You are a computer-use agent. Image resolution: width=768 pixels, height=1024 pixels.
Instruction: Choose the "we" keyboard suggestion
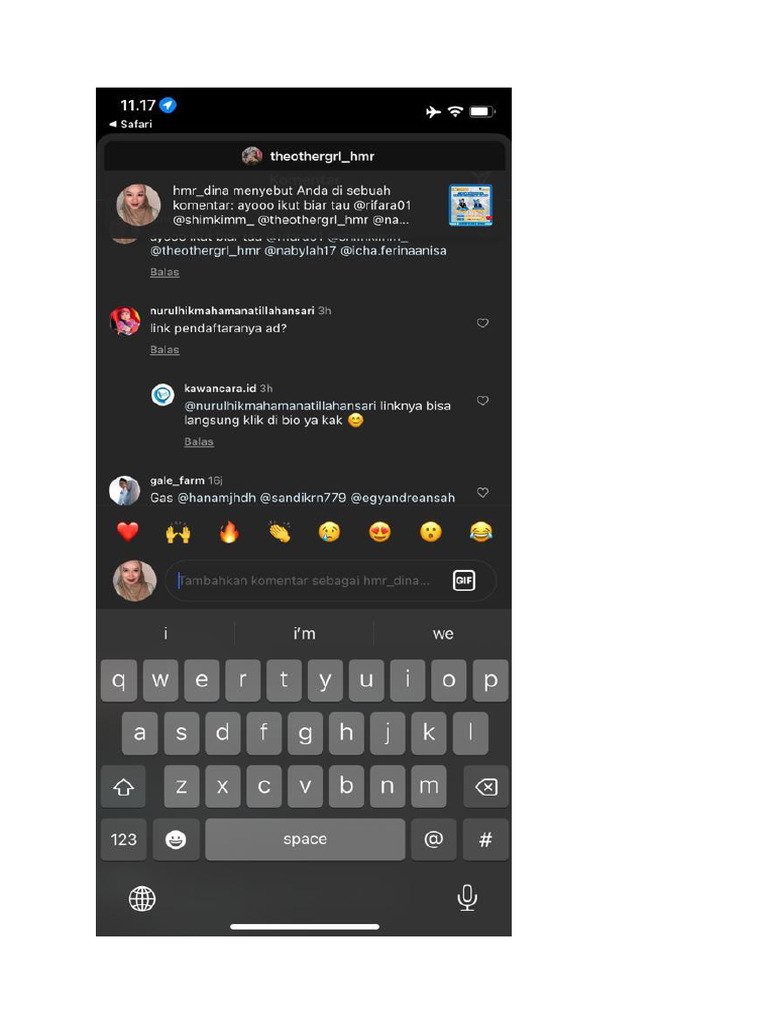(x=443, y=633)
